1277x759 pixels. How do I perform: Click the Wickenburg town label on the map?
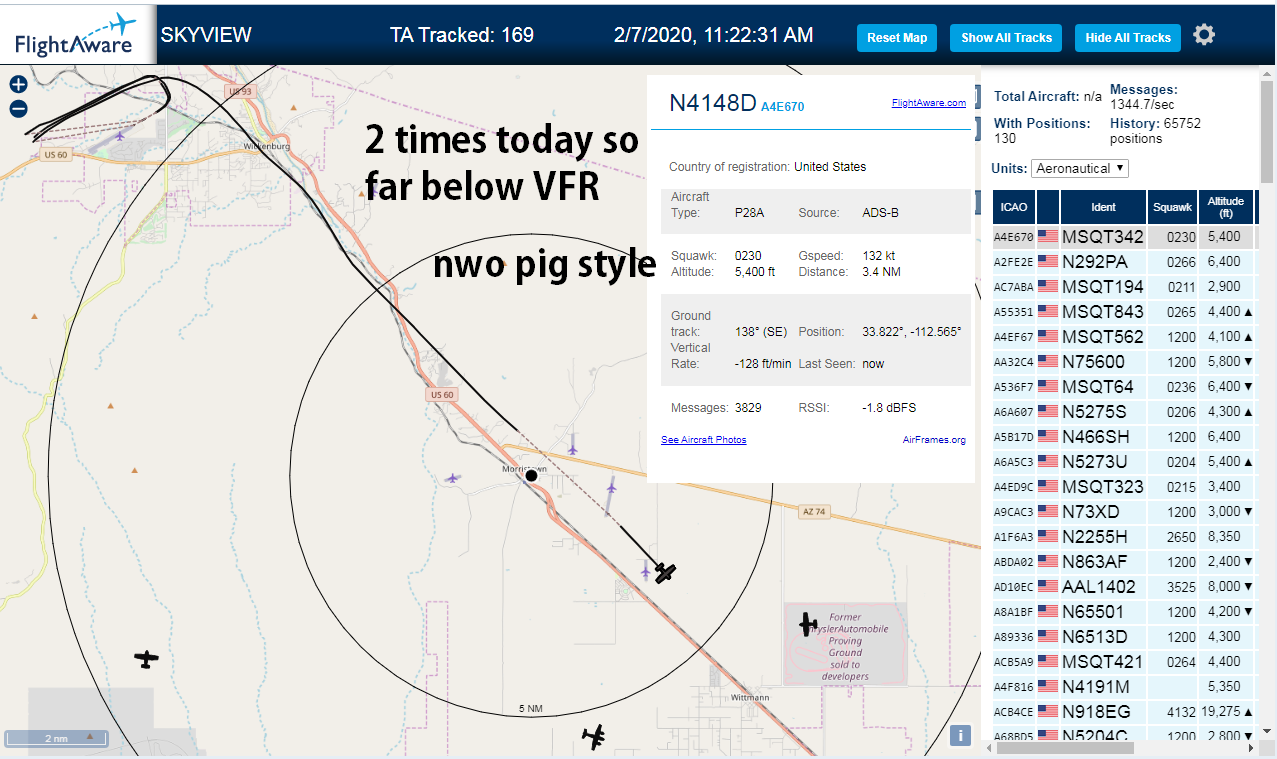[266, 146]
